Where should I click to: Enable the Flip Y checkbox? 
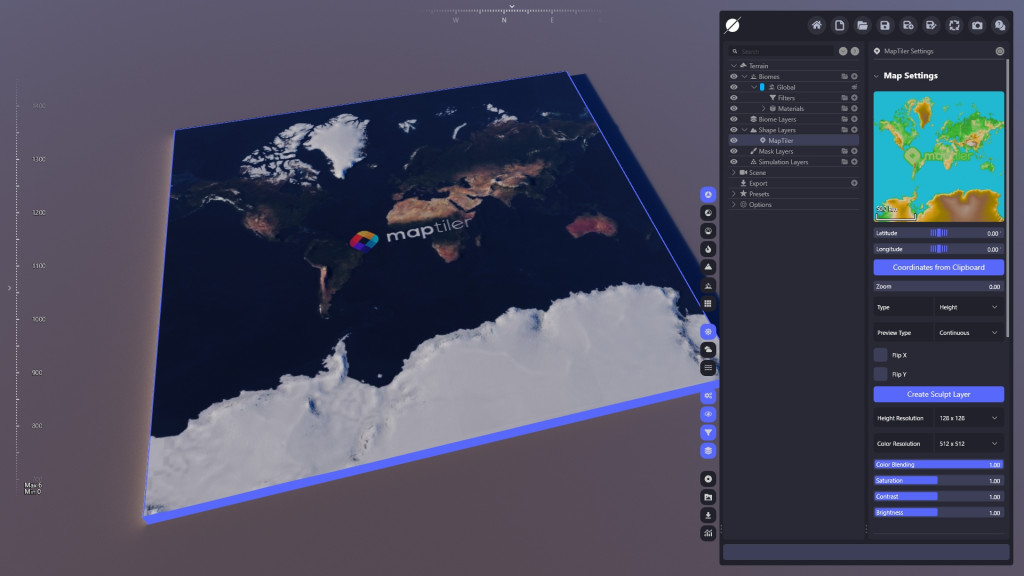point(880,374)
